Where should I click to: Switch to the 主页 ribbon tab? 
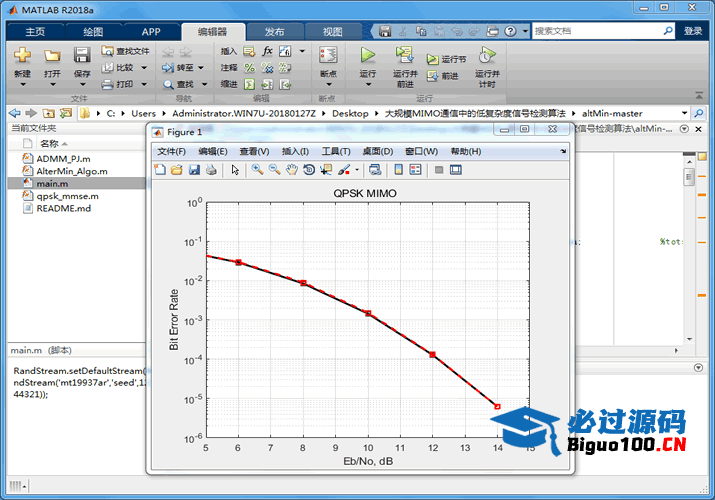point(35,31)
